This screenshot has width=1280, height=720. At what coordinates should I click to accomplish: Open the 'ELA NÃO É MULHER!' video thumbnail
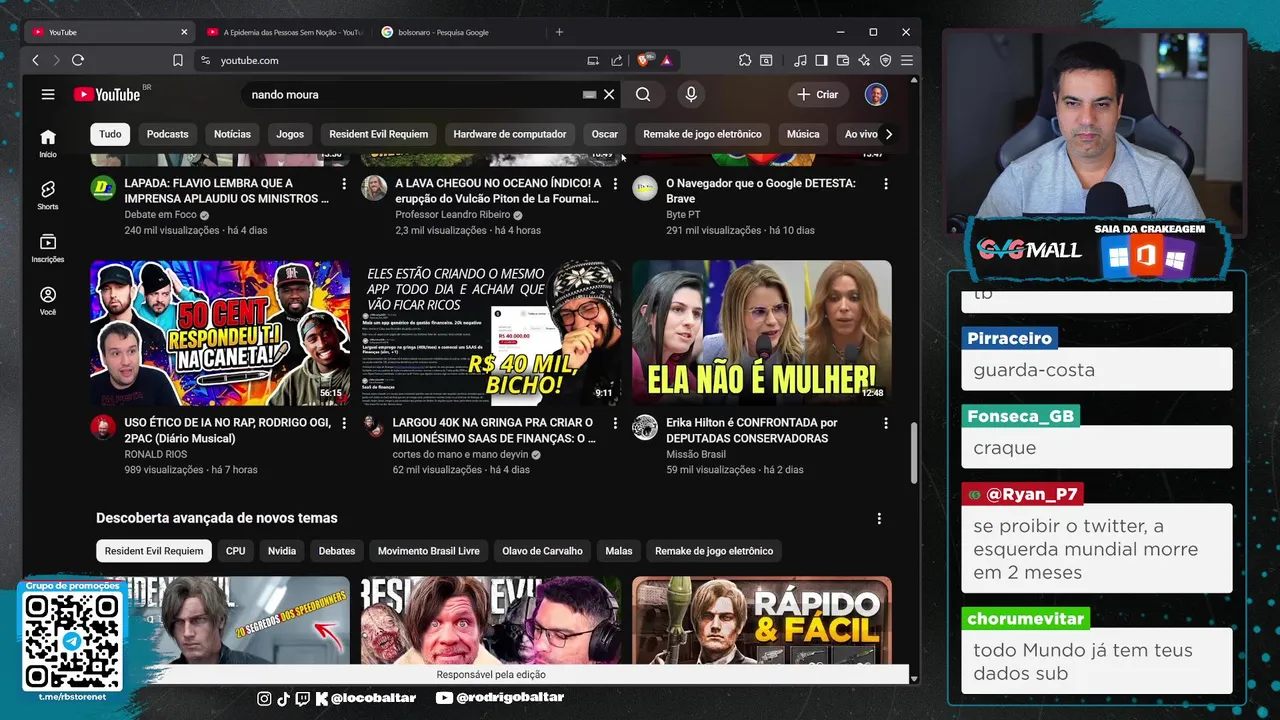click(762, 333)
